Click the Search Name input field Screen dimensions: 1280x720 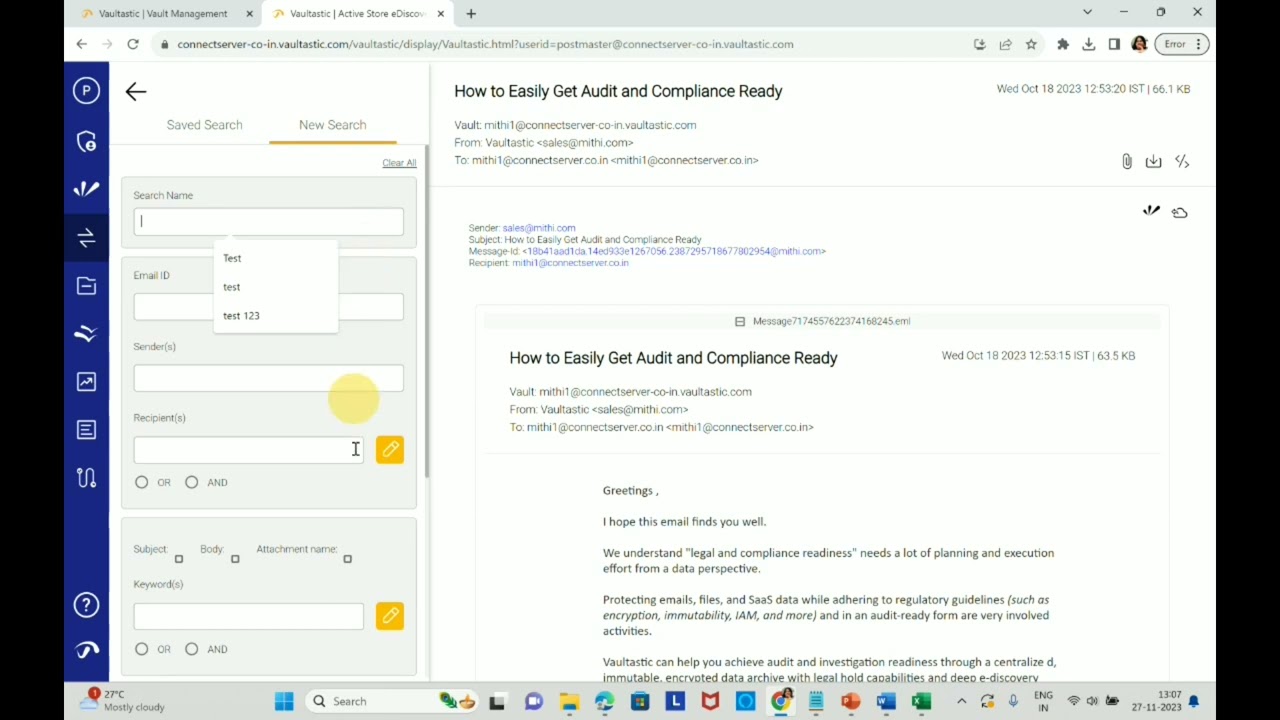point(269,222)
